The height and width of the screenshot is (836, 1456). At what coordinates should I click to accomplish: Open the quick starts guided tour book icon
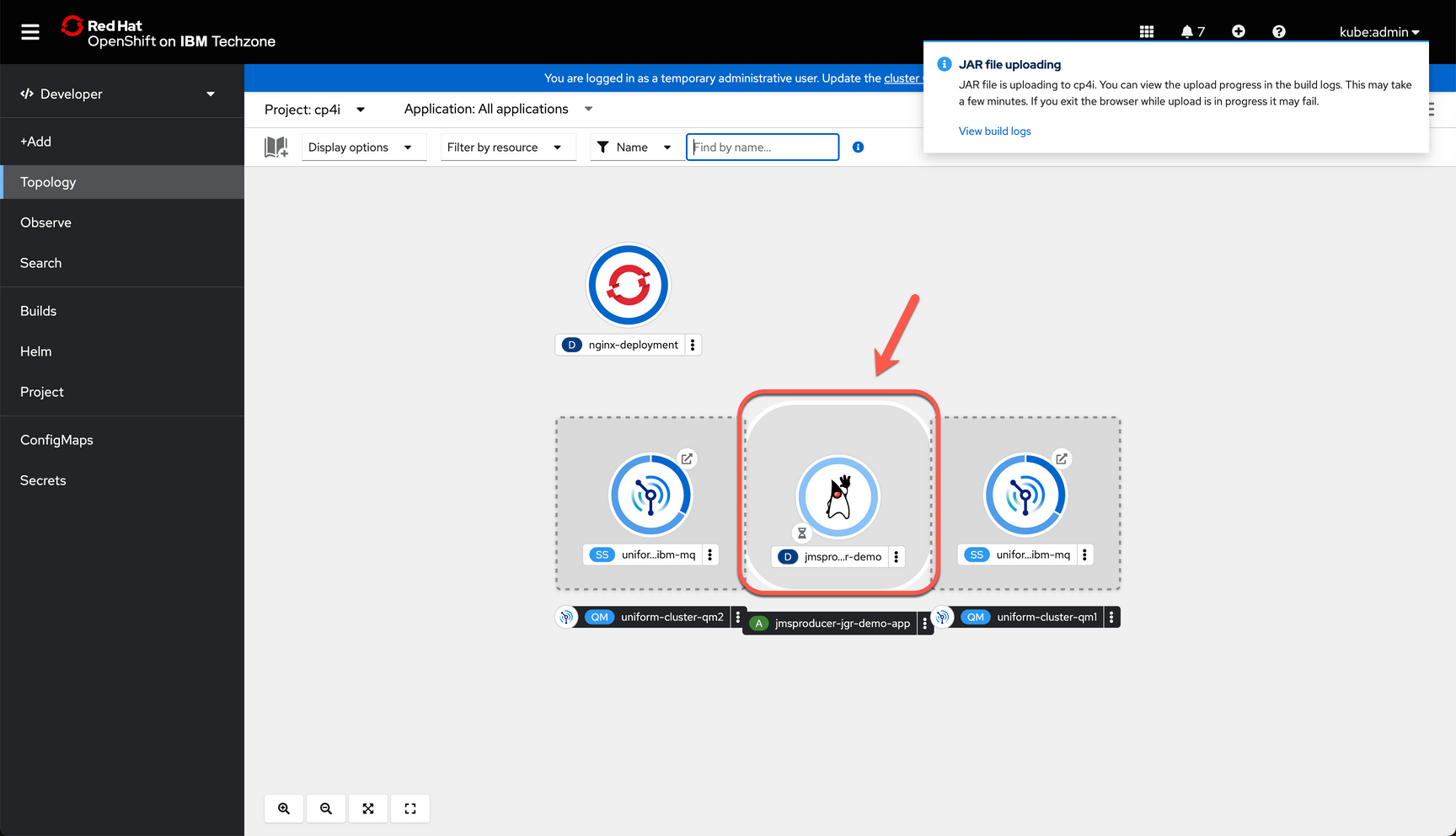276,147
